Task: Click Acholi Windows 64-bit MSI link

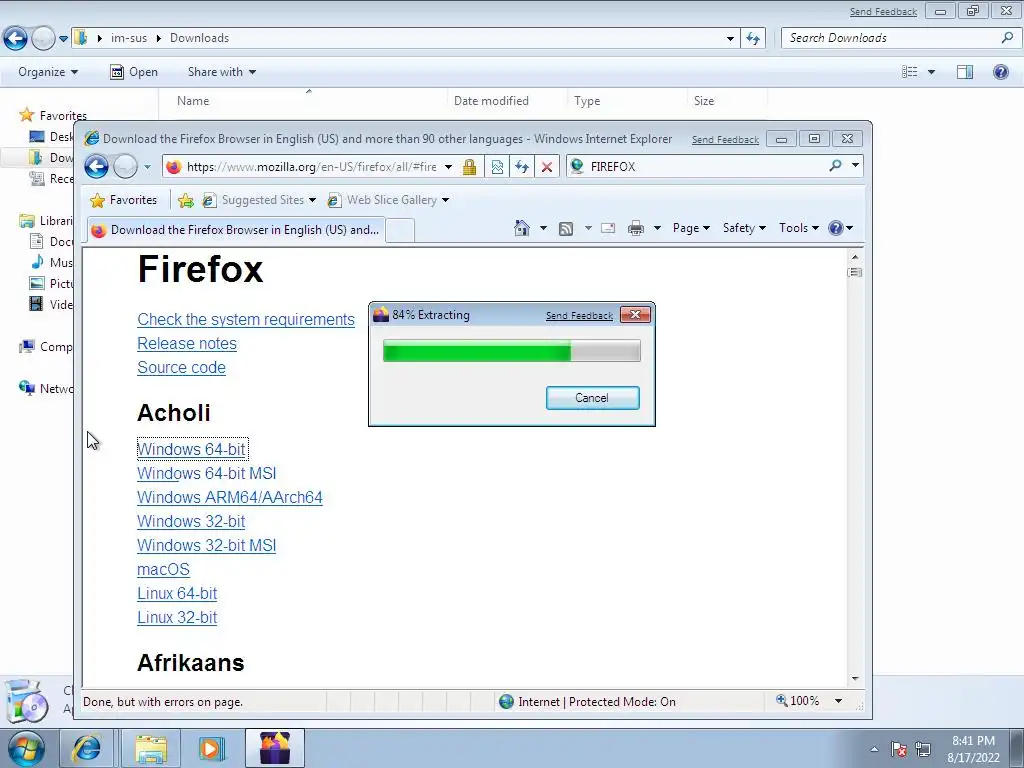Action: pos(206,473)
